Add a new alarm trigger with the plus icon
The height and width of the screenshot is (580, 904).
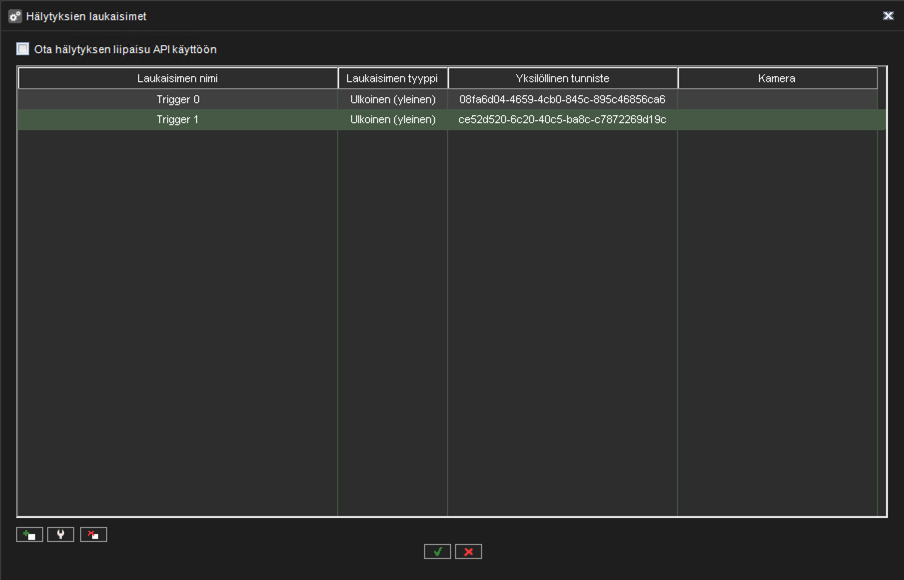pyautogui.click(x=29, y=534)
